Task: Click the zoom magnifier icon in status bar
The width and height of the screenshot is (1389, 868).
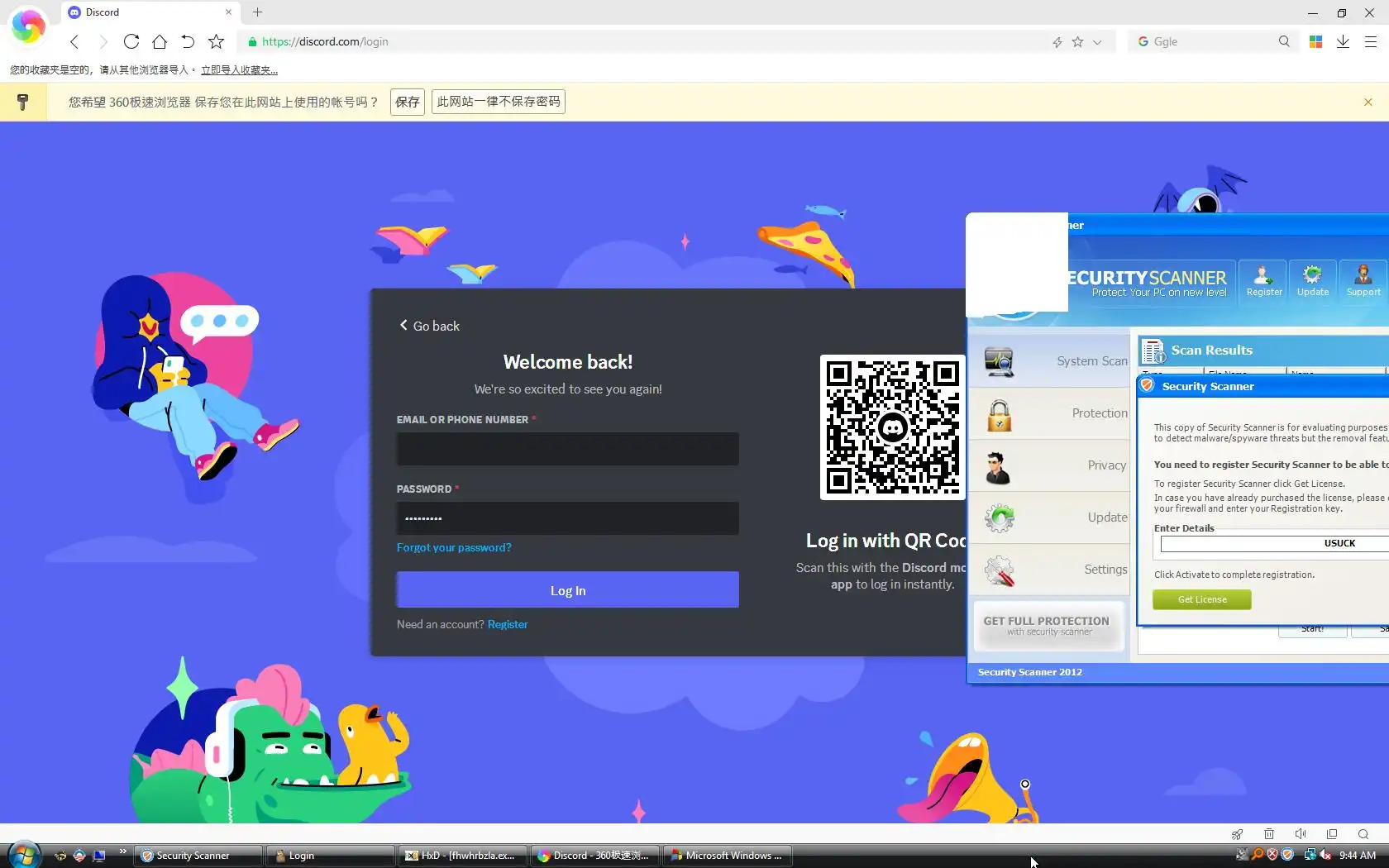Action: point(1363,834)
